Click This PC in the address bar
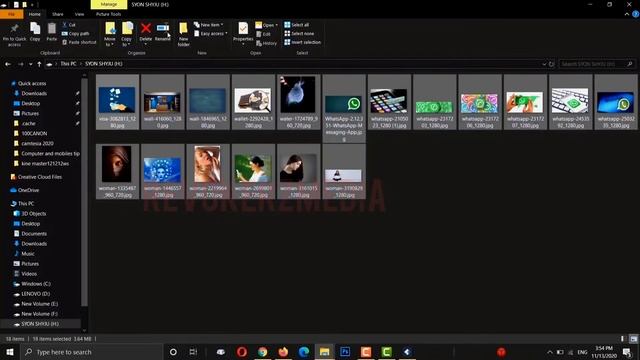 pos(68,64)
